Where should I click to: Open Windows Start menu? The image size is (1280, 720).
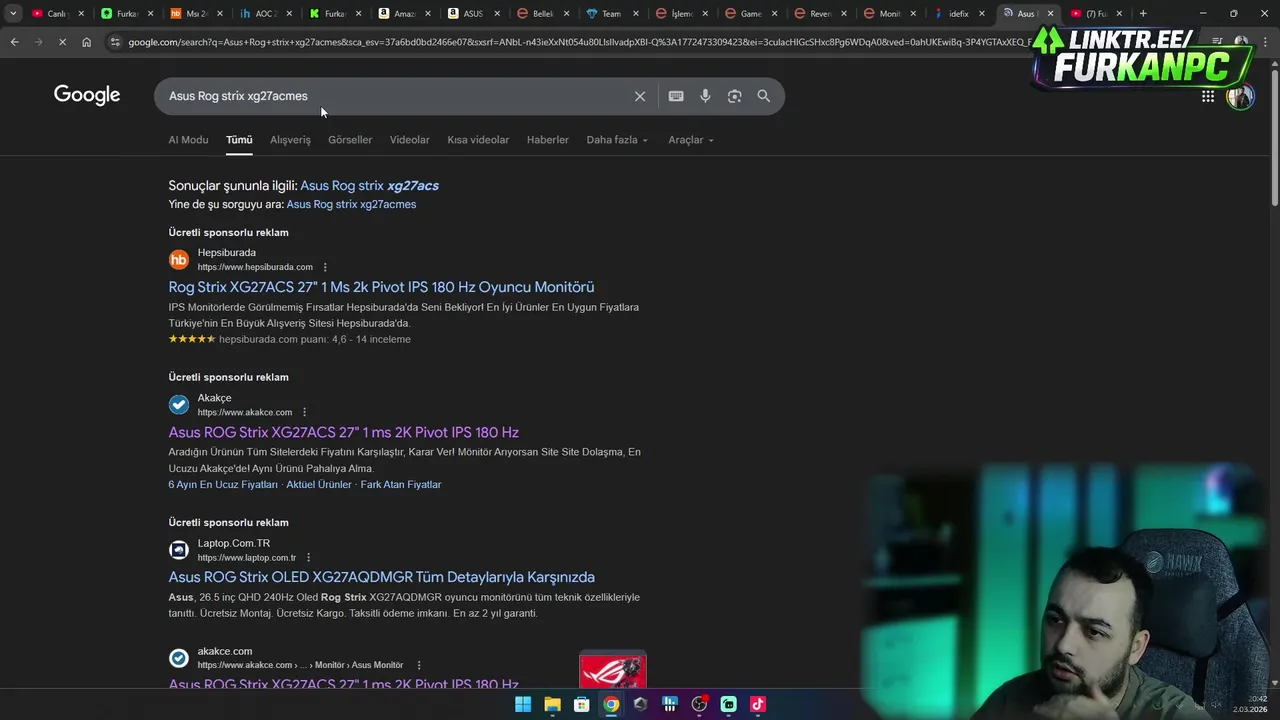click(x=523, y=704)
